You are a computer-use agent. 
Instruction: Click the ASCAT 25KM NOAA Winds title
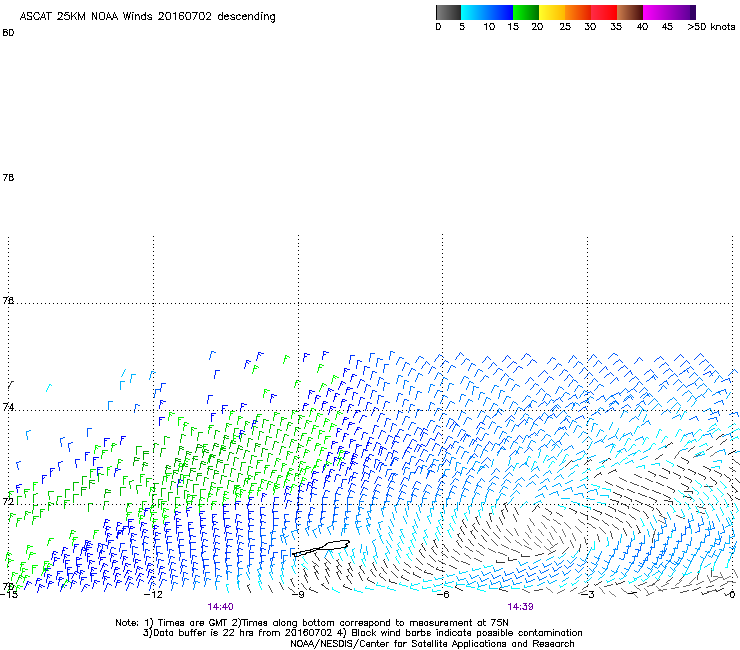pyautogui.click(x=147, y=17)
